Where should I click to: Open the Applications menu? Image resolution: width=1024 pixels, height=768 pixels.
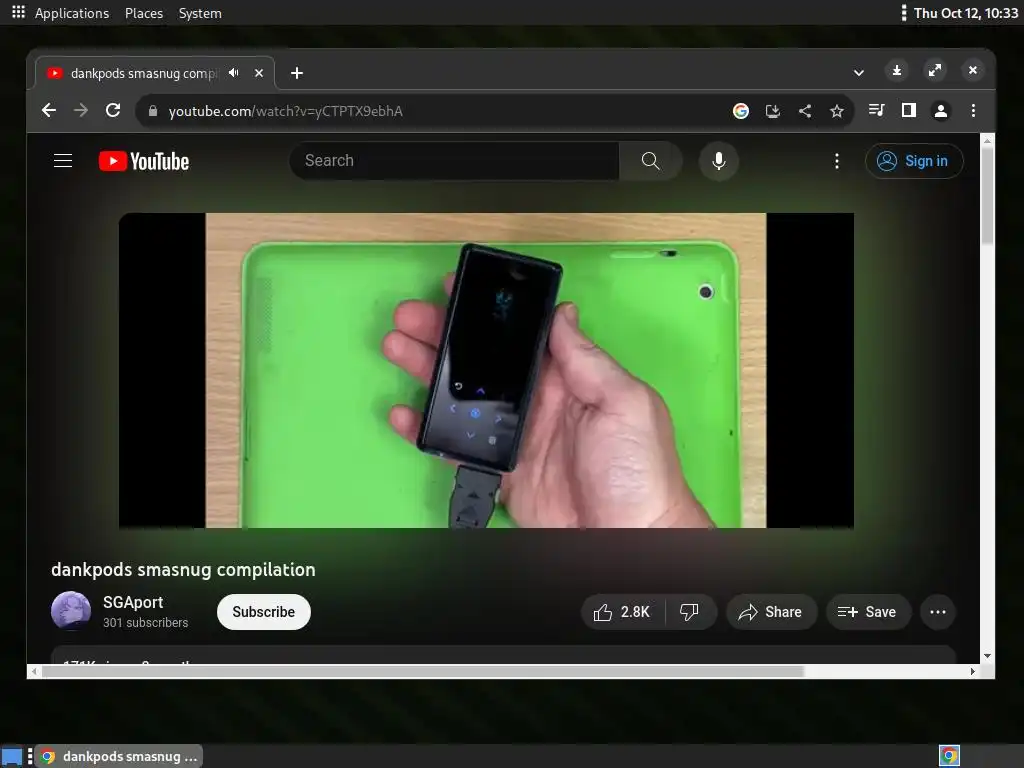[72, 13]
